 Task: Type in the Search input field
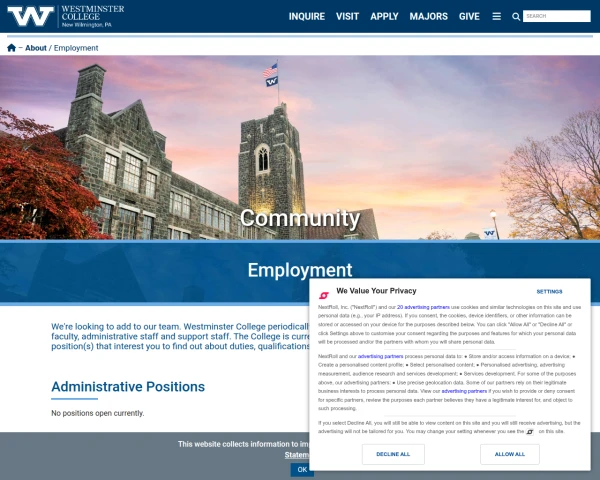pos(556,17)
